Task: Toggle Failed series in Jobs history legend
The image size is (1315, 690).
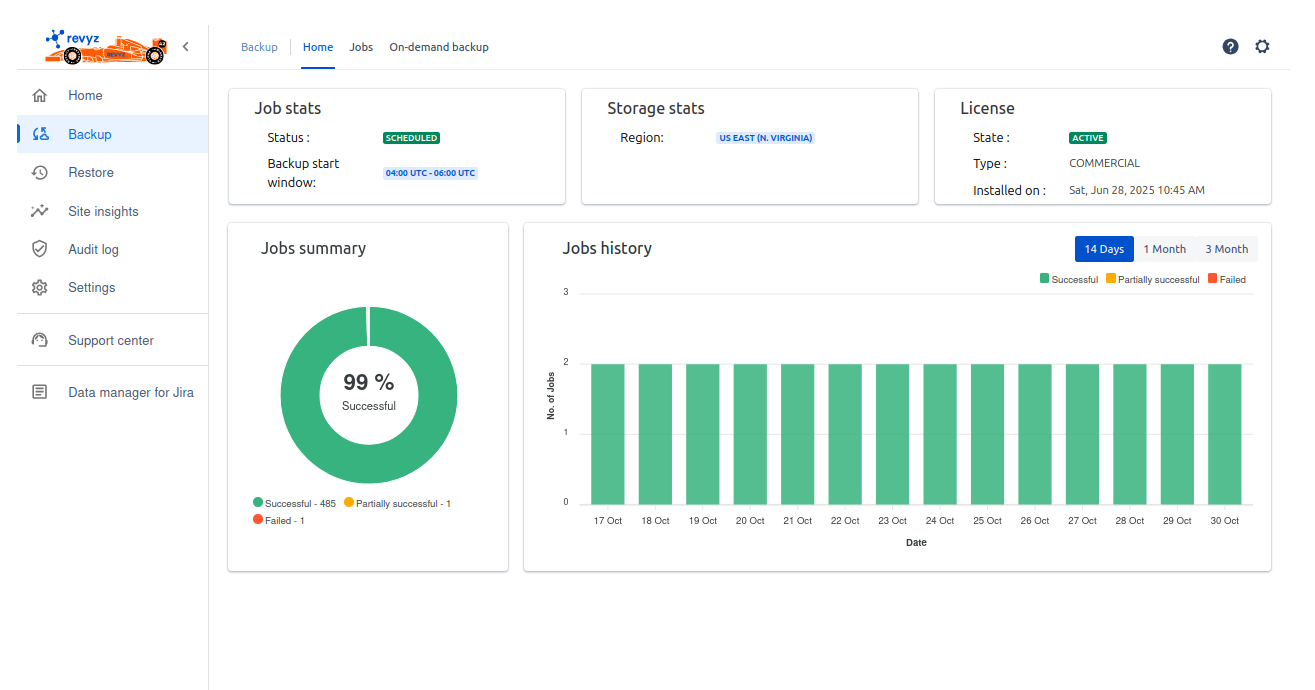Action: (x=1226, y=280)
